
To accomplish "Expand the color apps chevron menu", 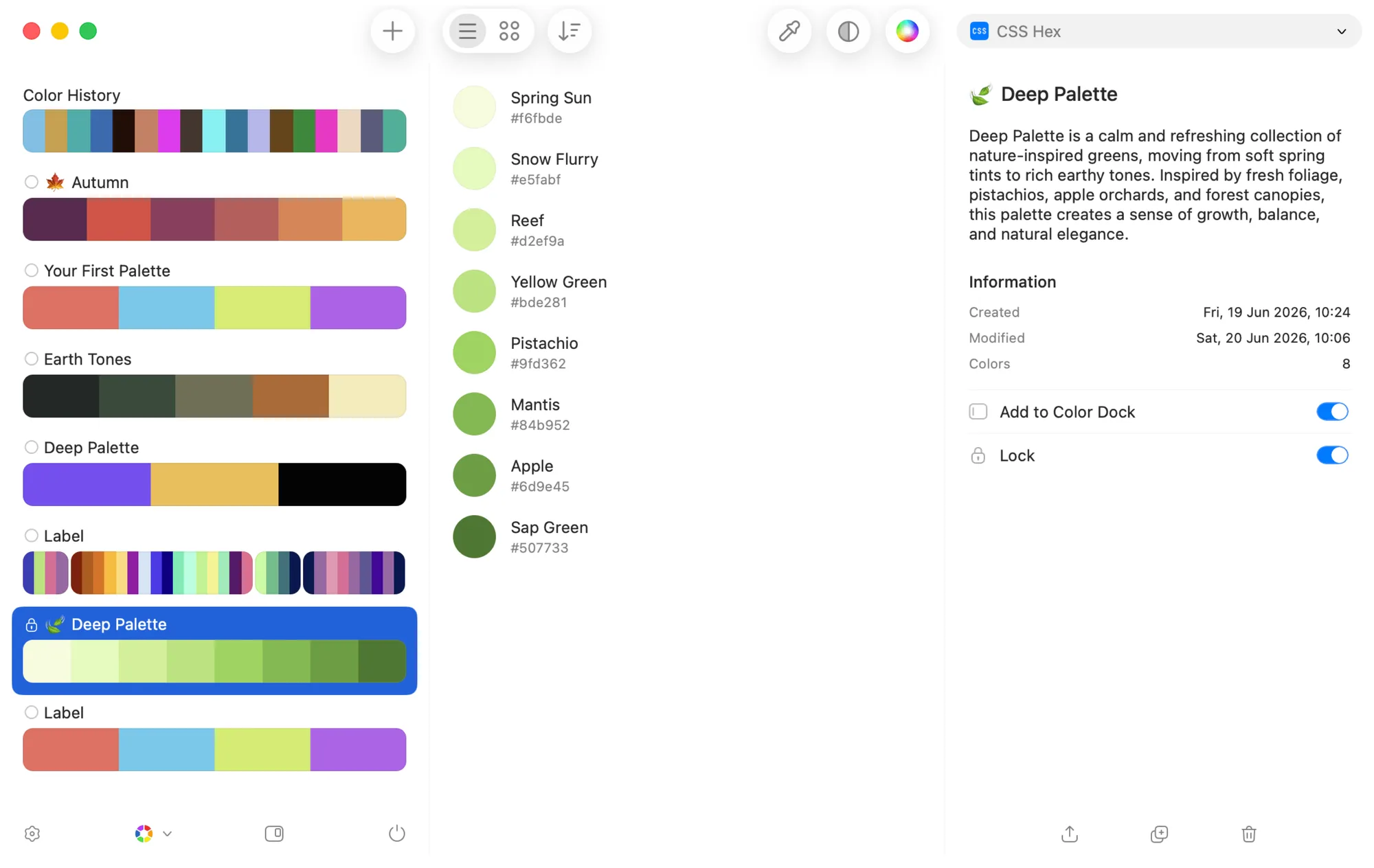I will (x=167, y=834).
